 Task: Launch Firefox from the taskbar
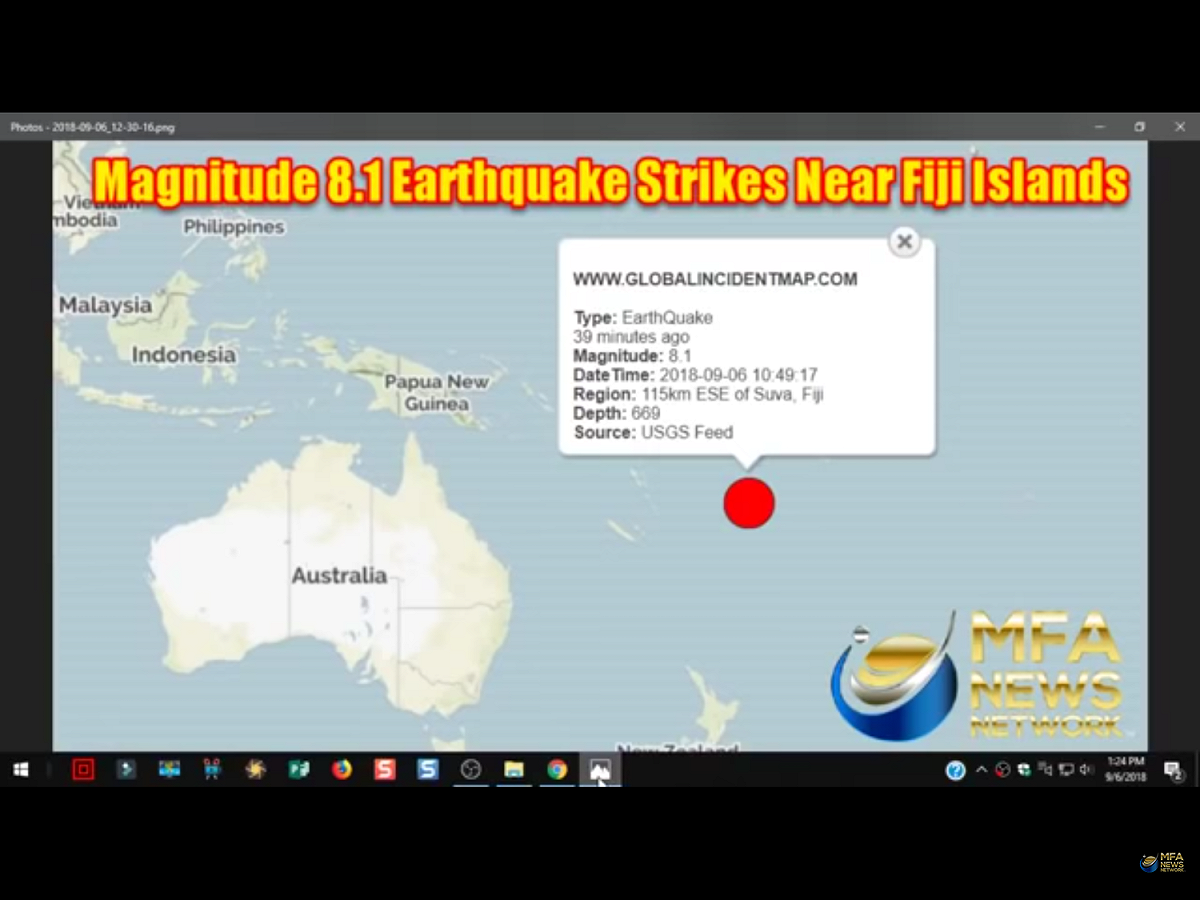pyautogui.click(x=342, y=769)
